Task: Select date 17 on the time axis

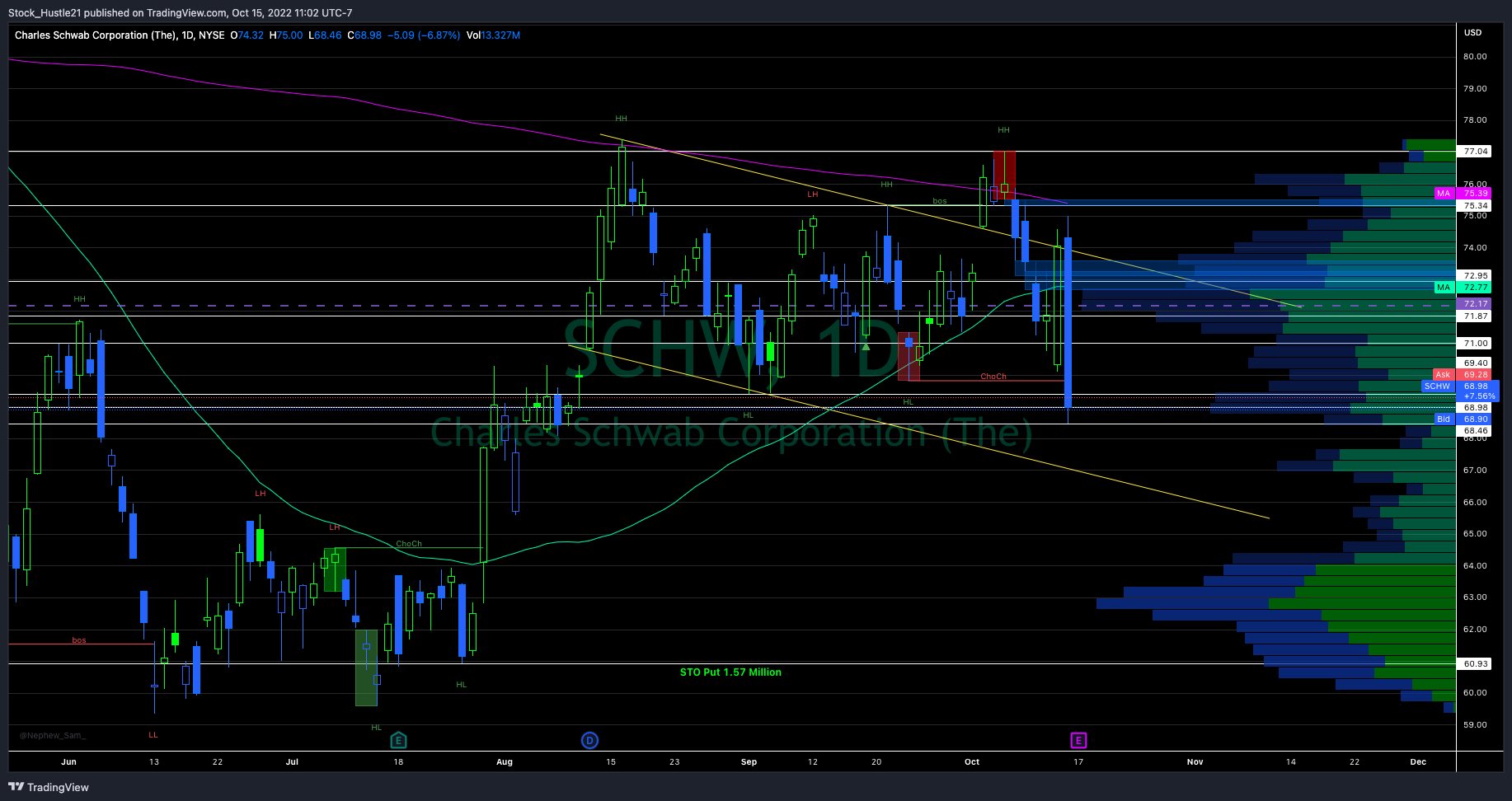Action: [1078, 762]
